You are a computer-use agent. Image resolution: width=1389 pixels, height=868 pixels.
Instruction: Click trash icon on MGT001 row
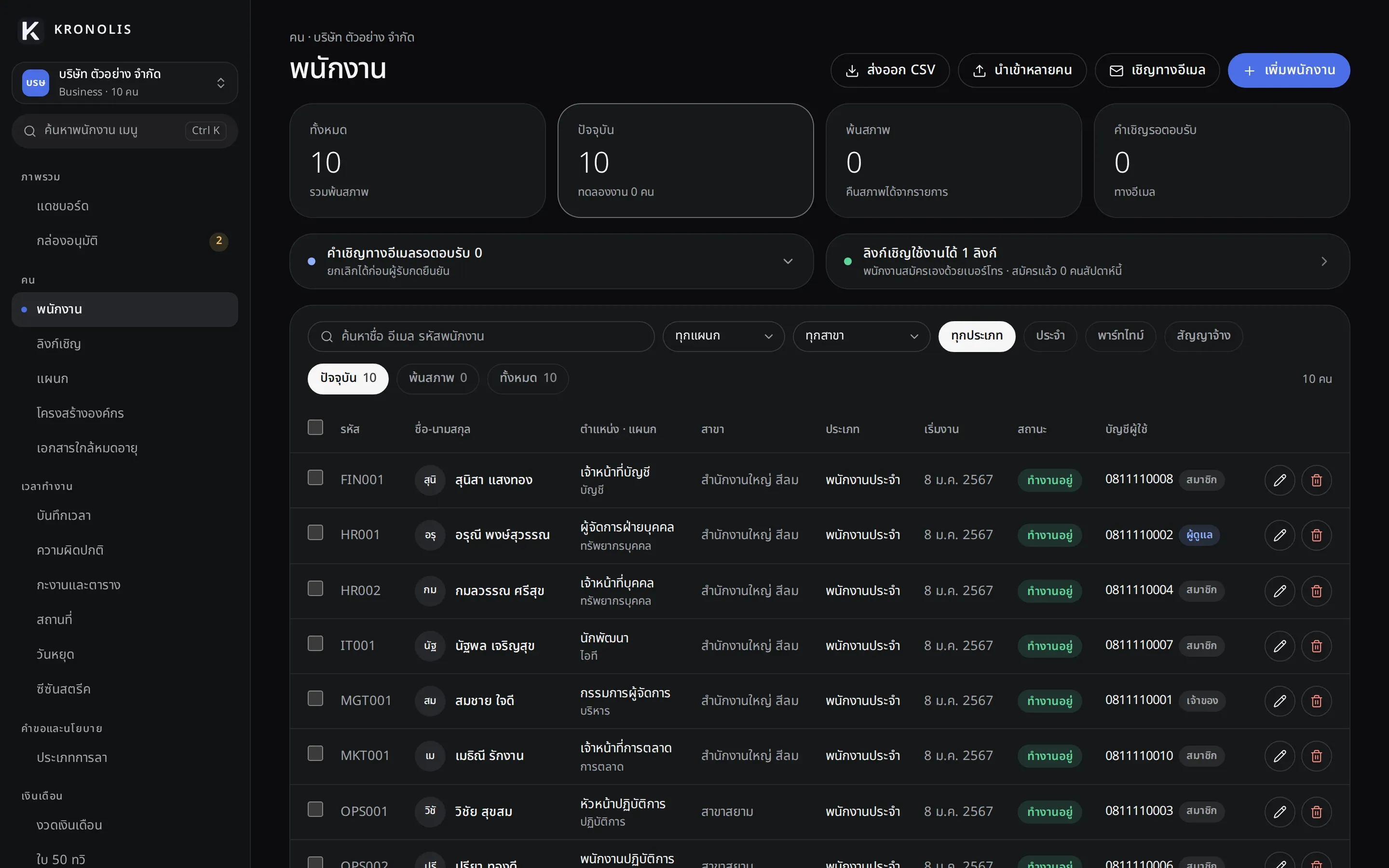(x=1316, y=701)
